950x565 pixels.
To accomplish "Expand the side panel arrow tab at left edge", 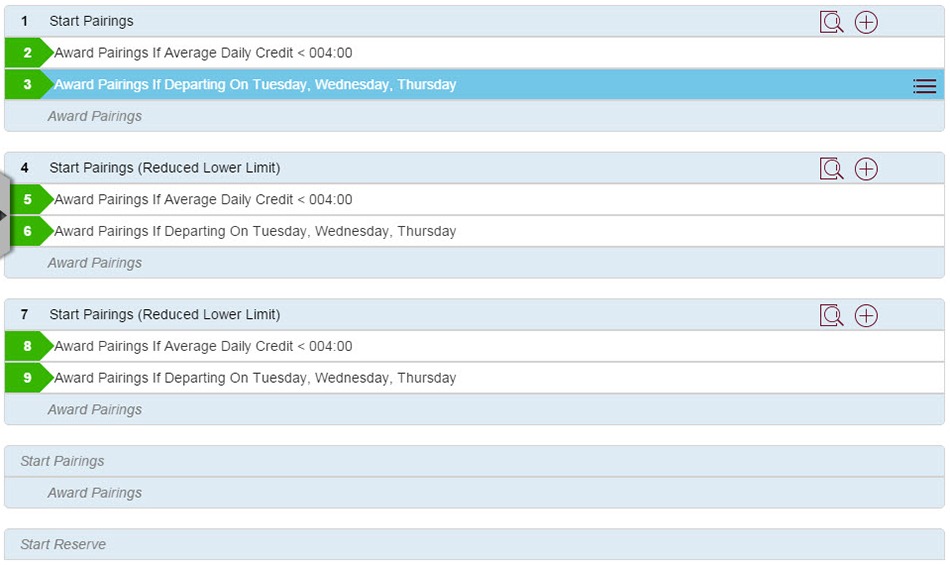I will (4, 215).
